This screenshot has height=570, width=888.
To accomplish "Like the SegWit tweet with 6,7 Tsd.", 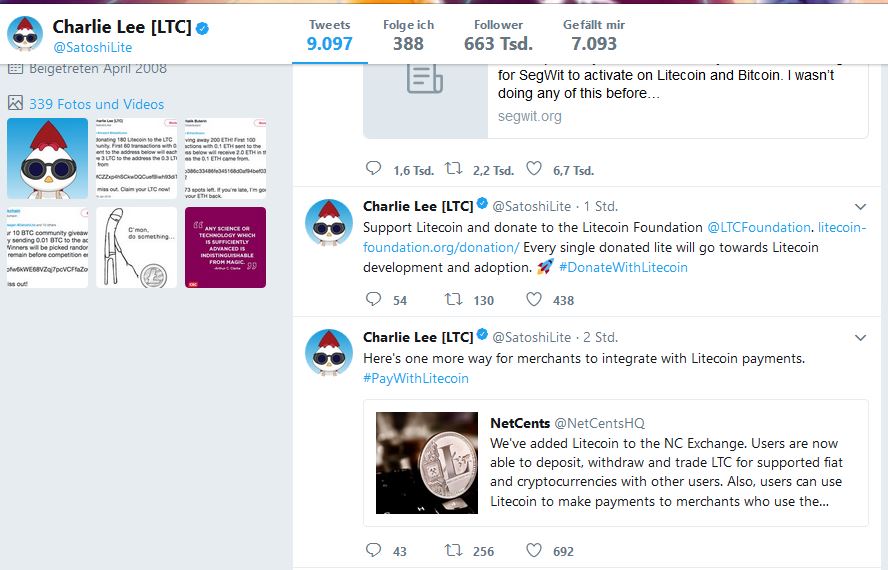I will click(533, 168).
